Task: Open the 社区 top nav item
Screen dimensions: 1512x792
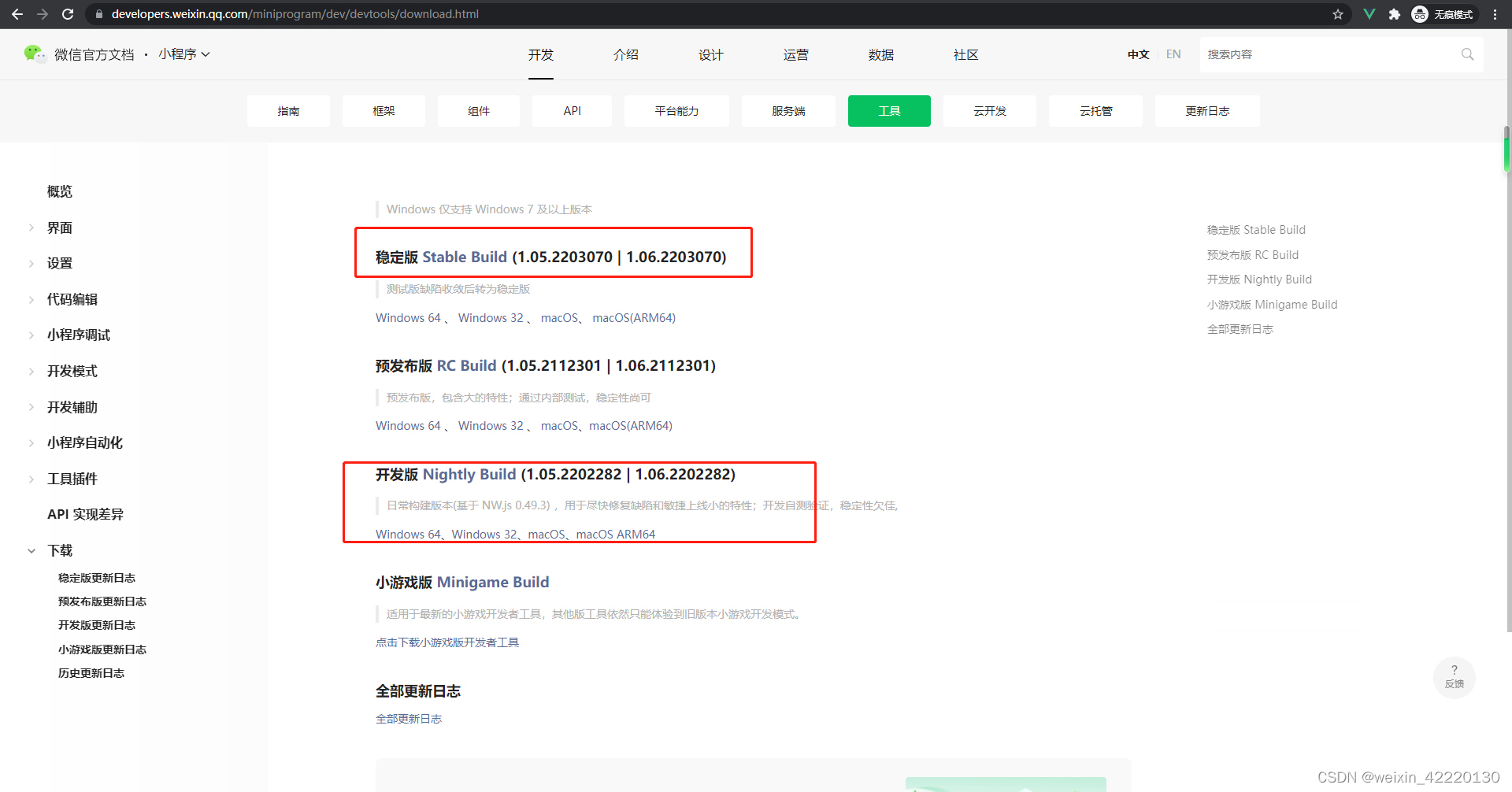Action: [966, 54]
